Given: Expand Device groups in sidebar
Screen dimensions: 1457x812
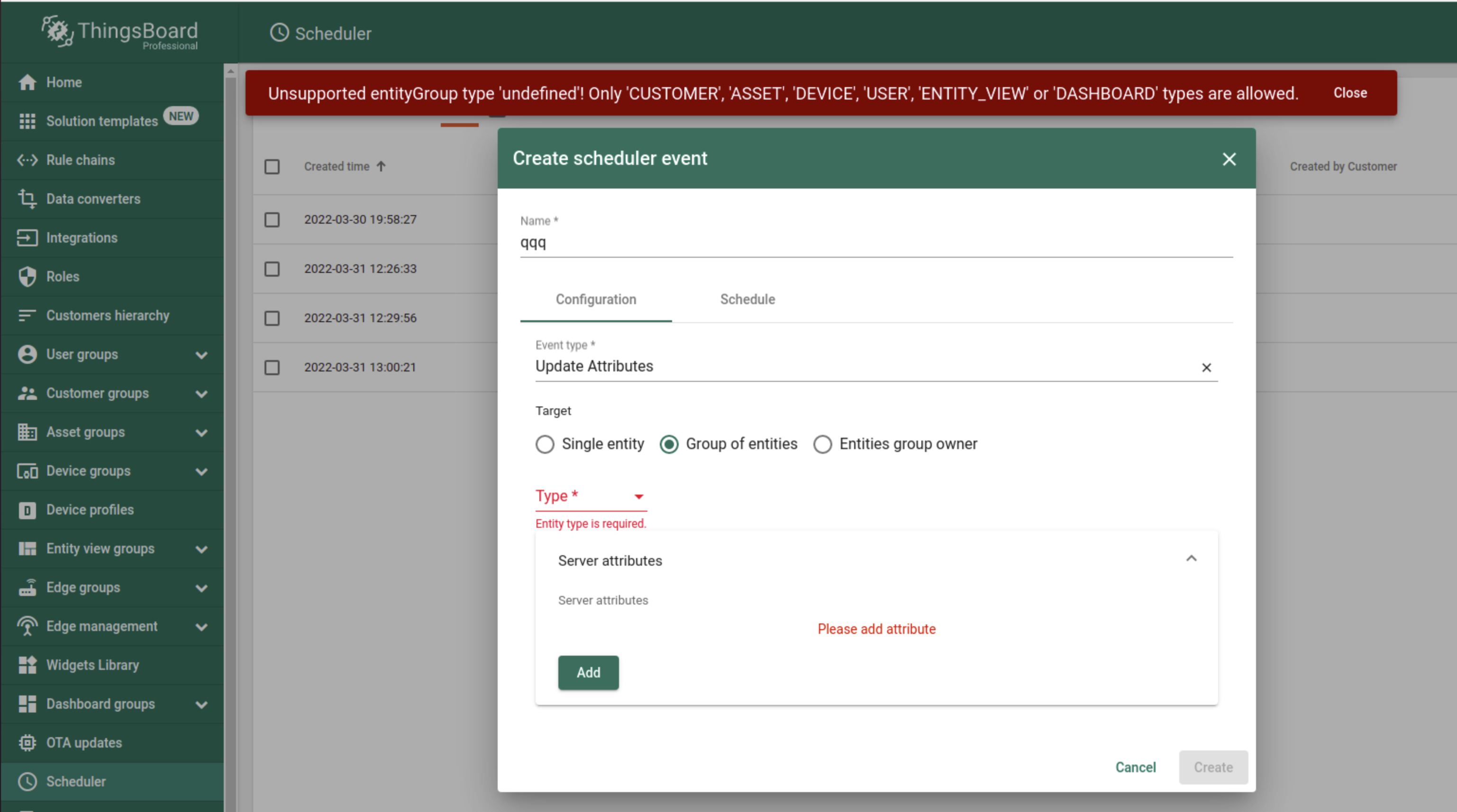Looking at the screenshot, I should [201, 471].
